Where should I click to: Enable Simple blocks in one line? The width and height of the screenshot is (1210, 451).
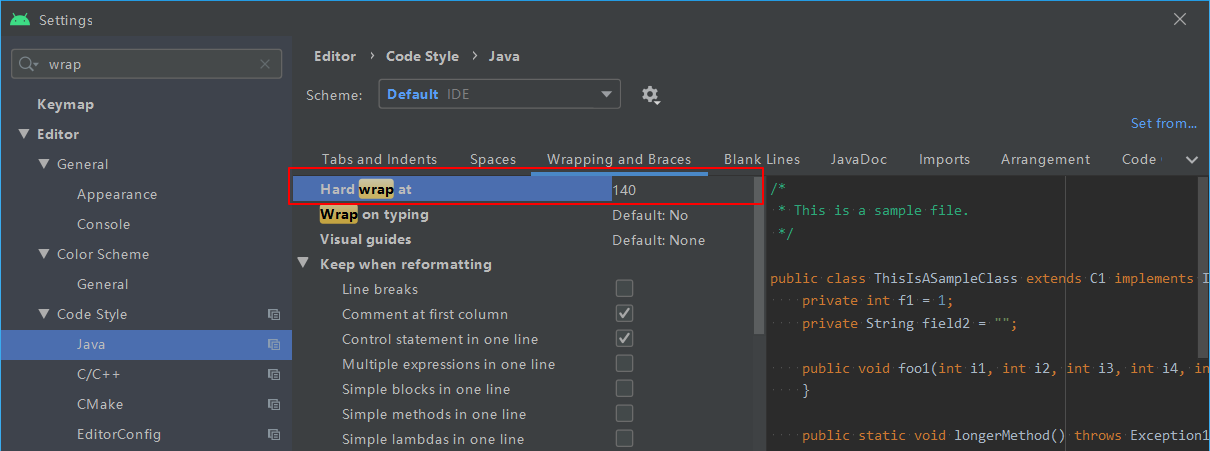[x=624, y=389]
